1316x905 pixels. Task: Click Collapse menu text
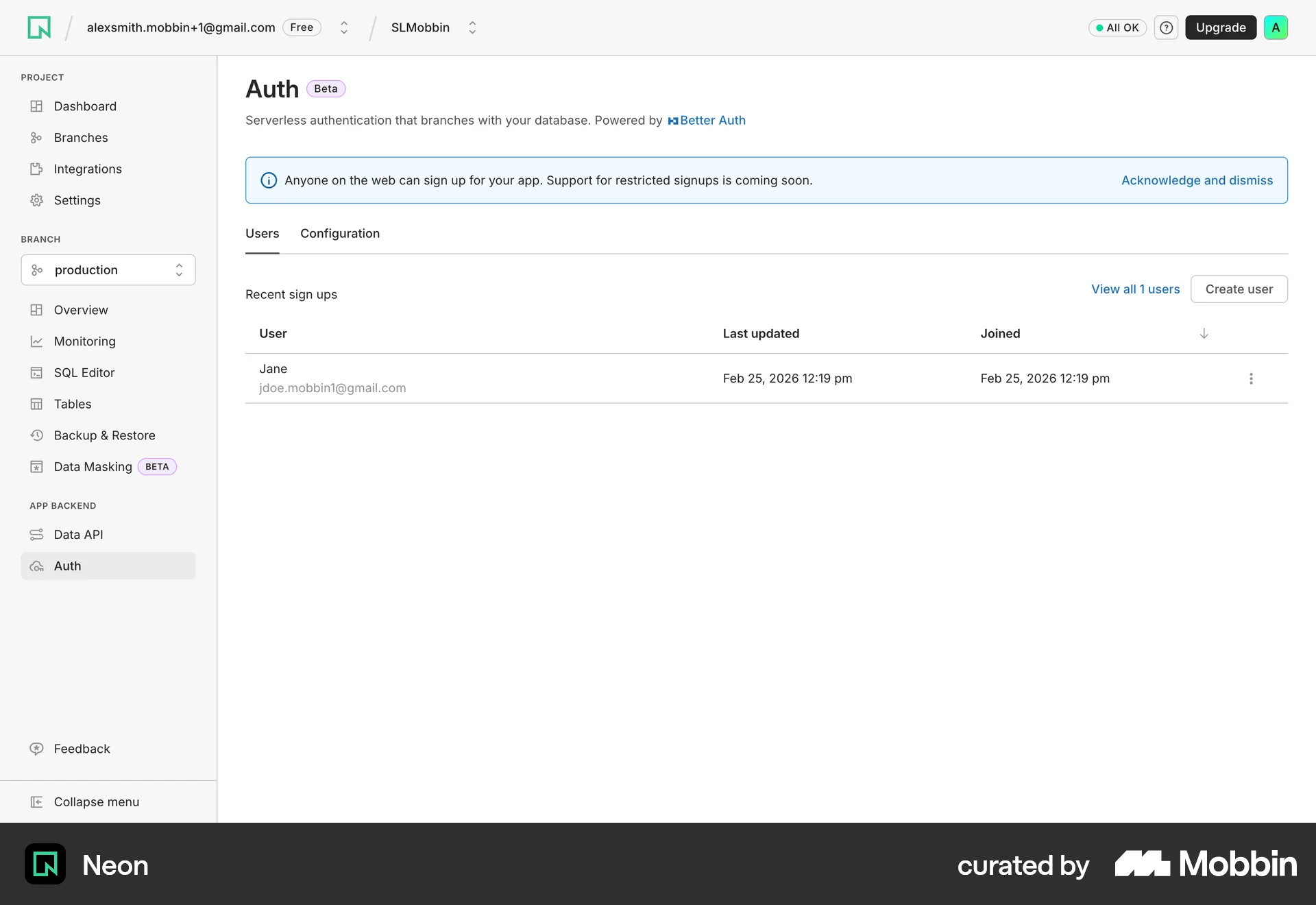[97, 802]
